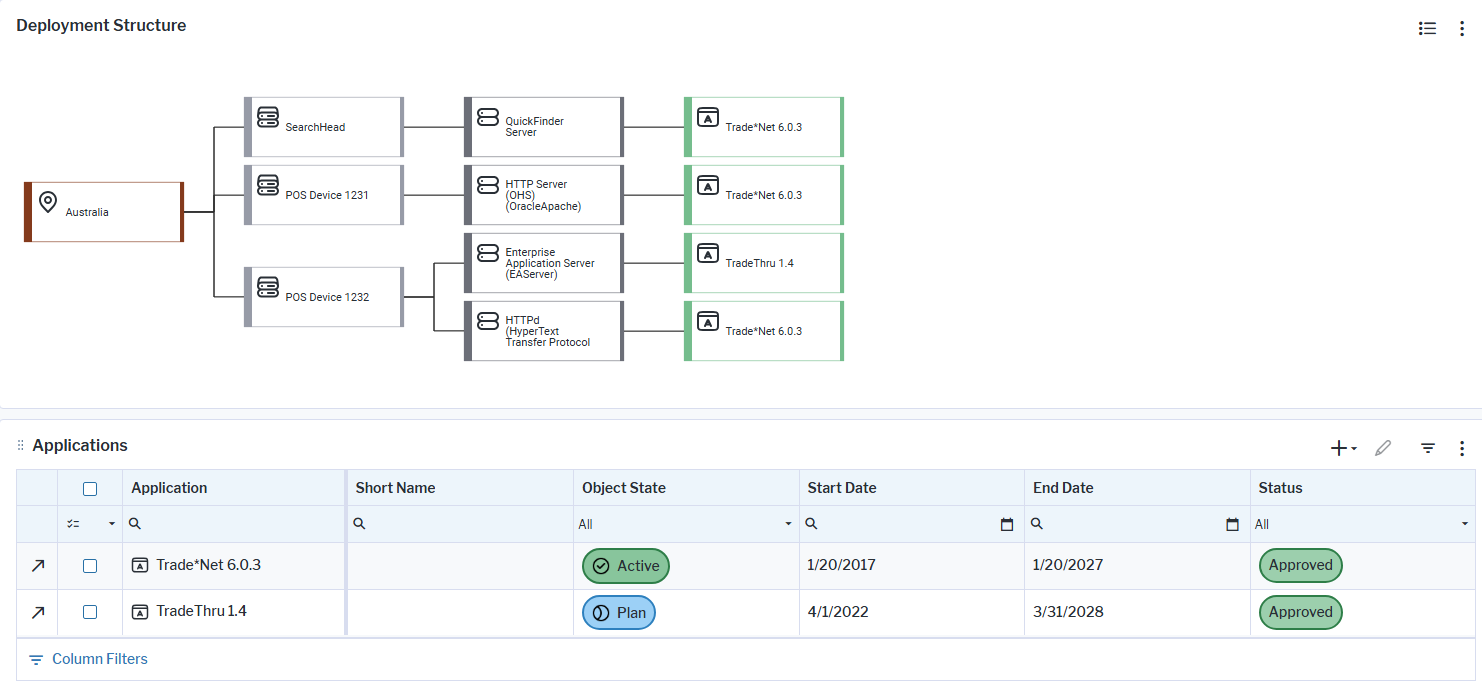Click the Application column header
The height and width of the screenshot is (687, 1482).
coord(170,488)
